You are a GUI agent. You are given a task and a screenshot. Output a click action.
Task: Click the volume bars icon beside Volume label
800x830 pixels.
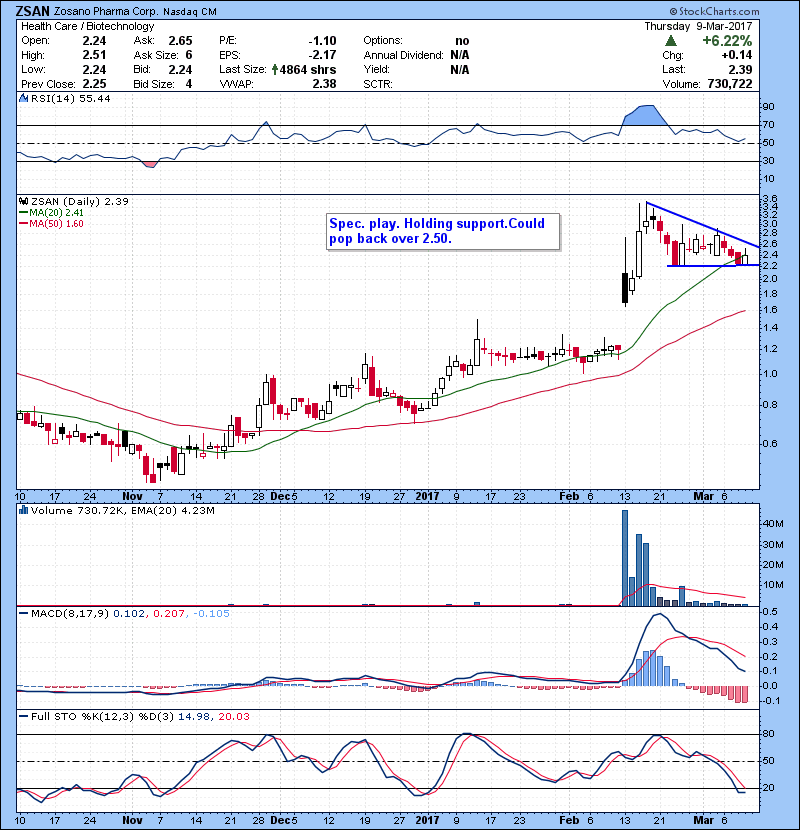23,510
